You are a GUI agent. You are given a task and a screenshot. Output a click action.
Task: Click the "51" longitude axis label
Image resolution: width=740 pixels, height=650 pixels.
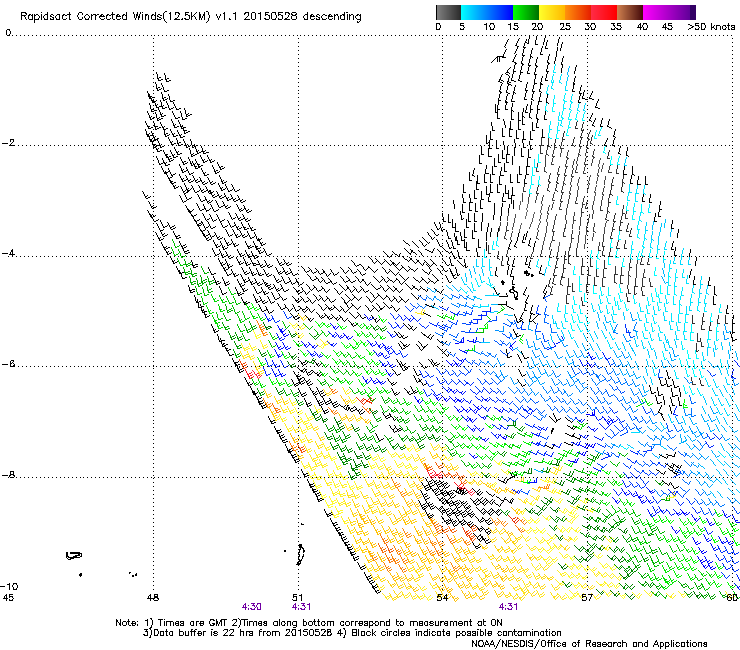(x=298, y=598)
